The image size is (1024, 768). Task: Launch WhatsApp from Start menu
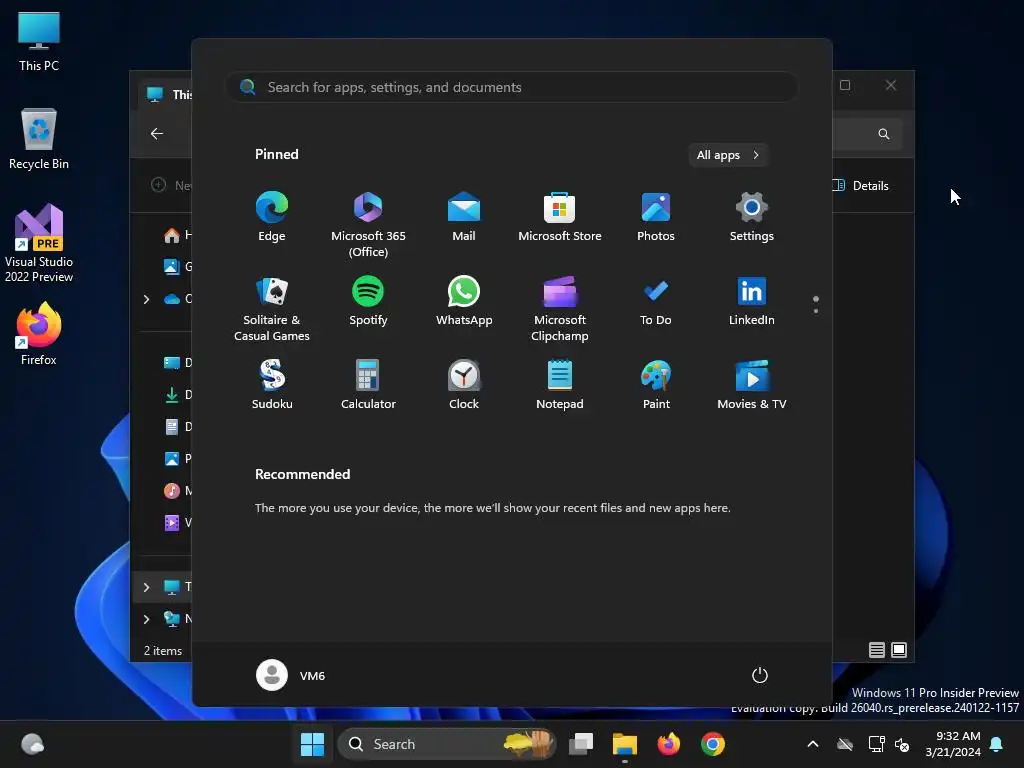464,301
